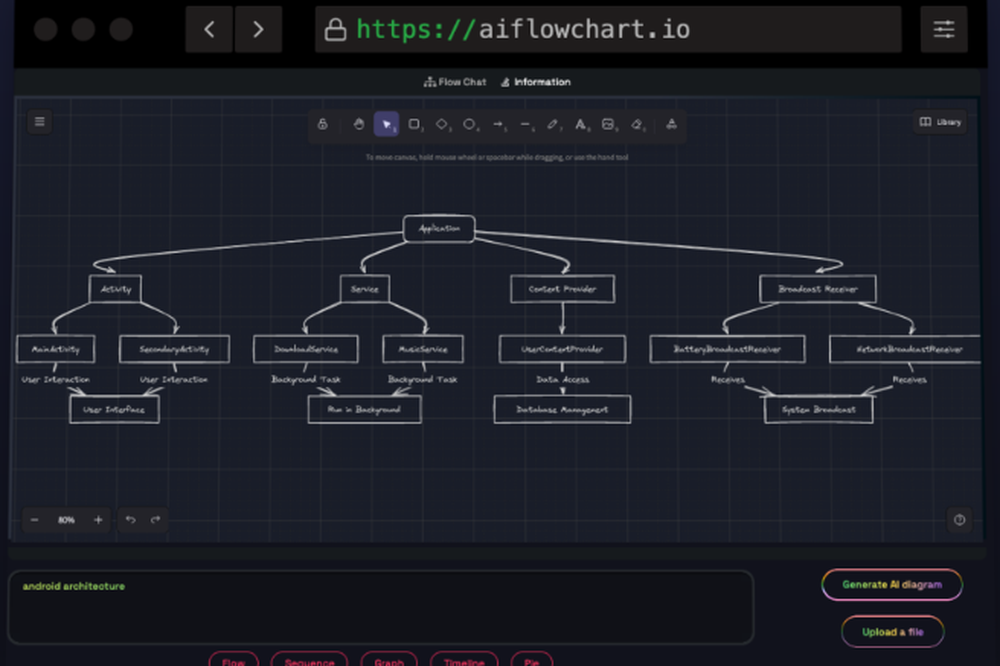Screen dimensions: 1000x666
Task: Choose the Pie diagram type chip
Action: coord(532,660)
